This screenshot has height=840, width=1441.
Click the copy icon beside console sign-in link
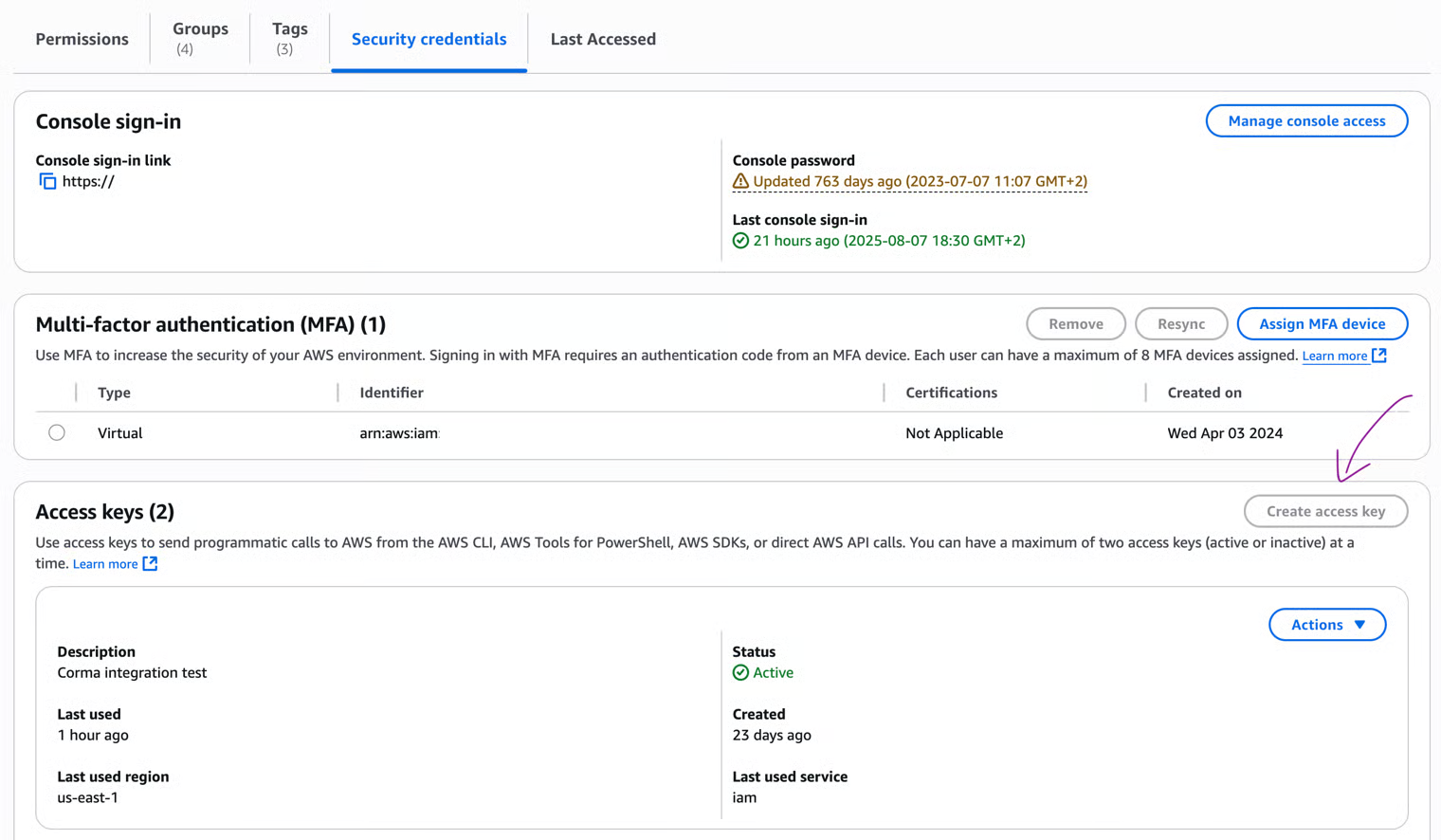[x=47, y=181]
